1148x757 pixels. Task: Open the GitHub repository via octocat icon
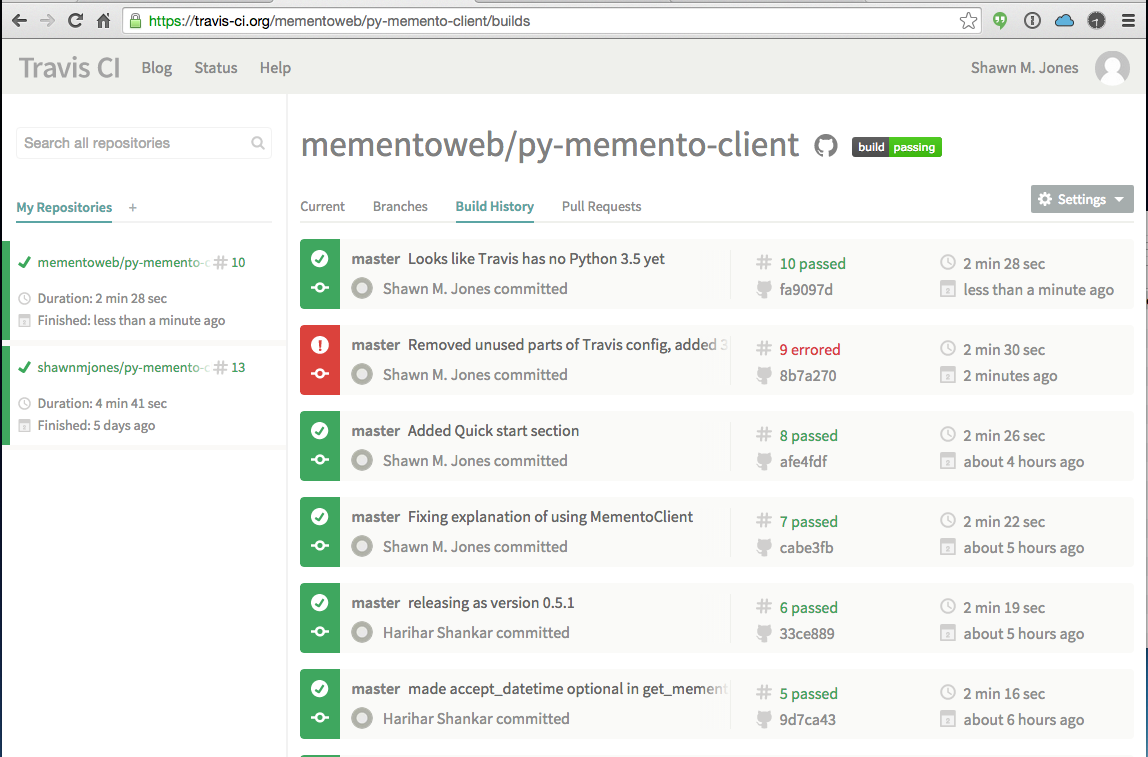click(x=826, y=146)
